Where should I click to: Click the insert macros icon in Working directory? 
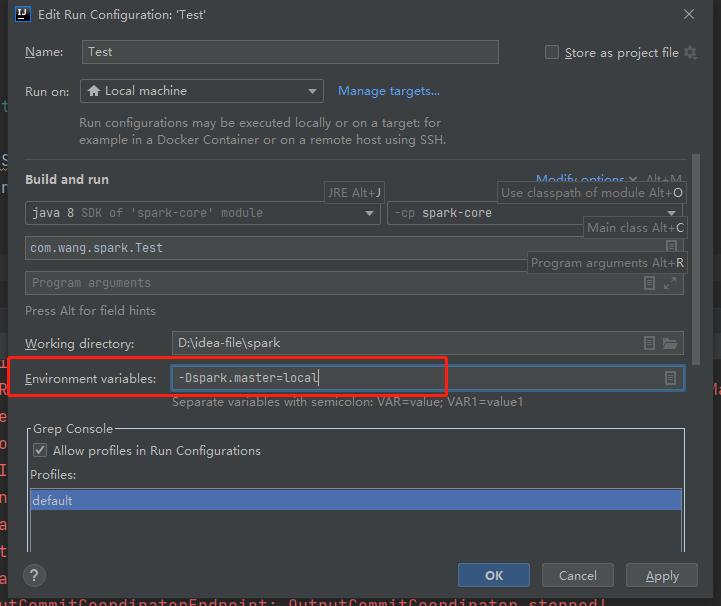649,343
